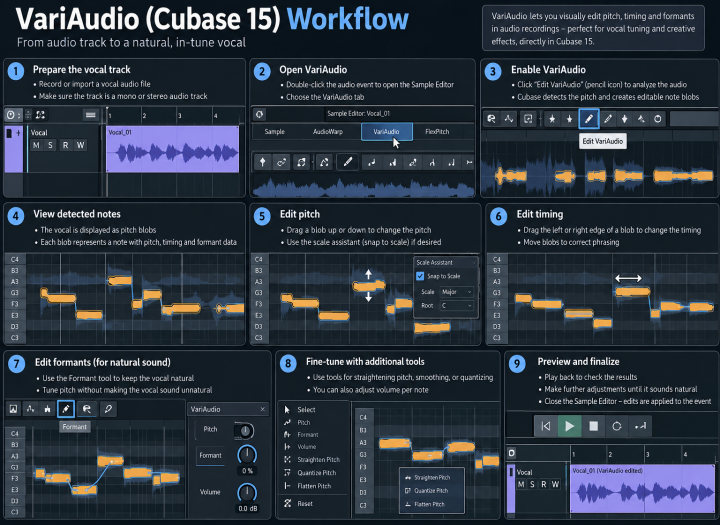The width and height of the screenshot is (720, 525).
Task: Select the highlighted Edit VariAudio pencil icon
Action: 589,119
